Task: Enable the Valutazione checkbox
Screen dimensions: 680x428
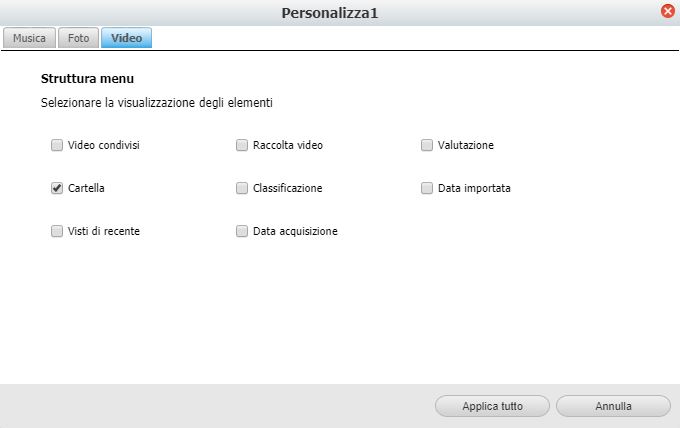Action: pos(427,145)
